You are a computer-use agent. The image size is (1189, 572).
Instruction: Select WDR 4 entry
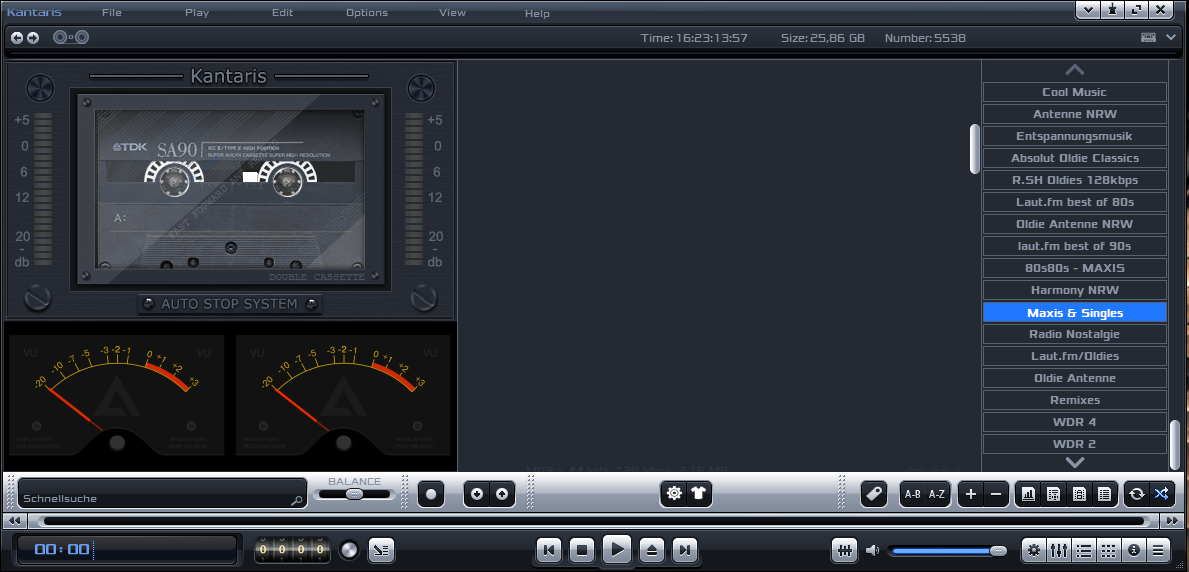pyautogui.click(x=1074, y=422)
